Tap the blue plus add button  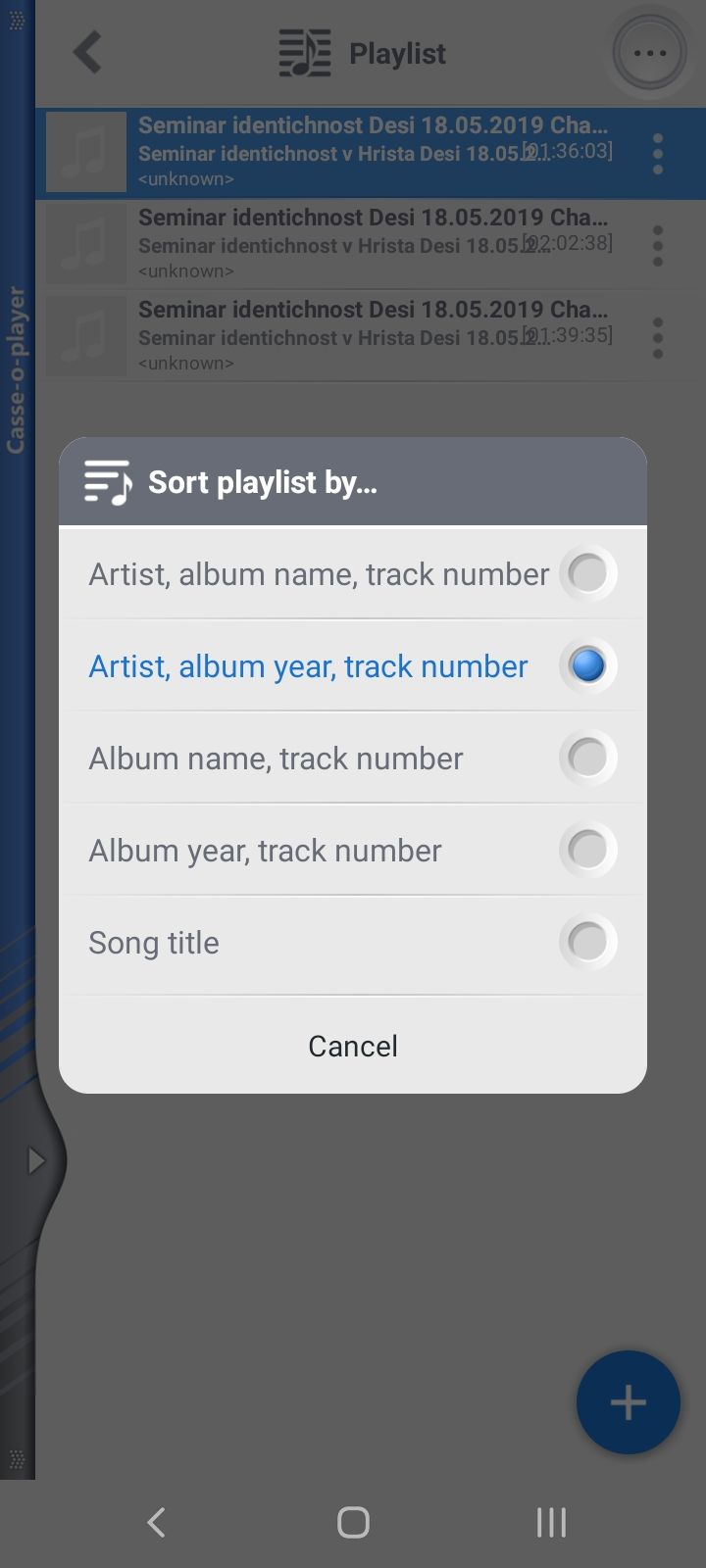[x=628, y=1402]
